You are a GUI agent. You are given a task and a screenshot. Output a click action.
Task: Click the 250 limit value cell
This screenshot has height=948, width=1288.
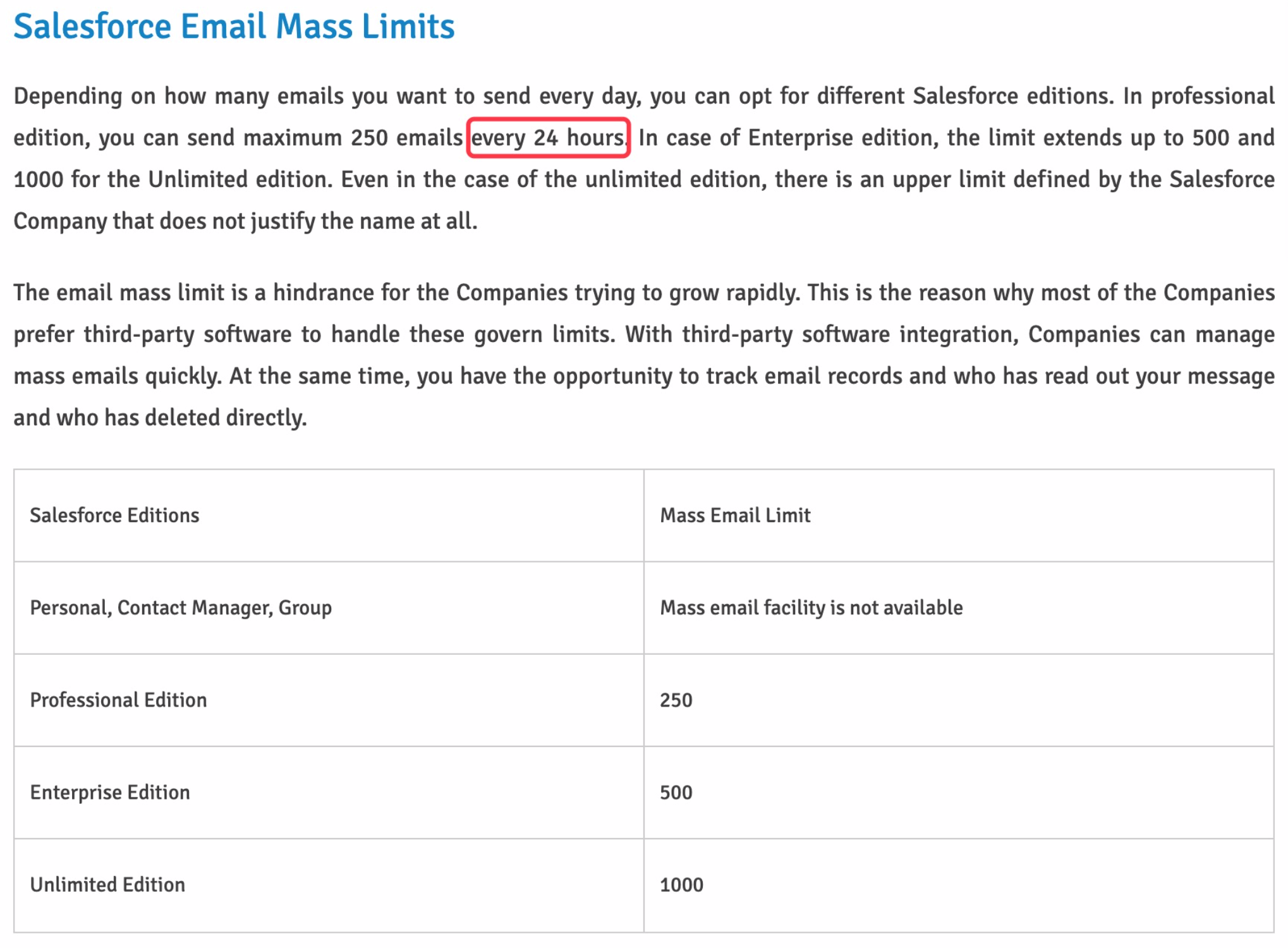[x=676, y=700]
